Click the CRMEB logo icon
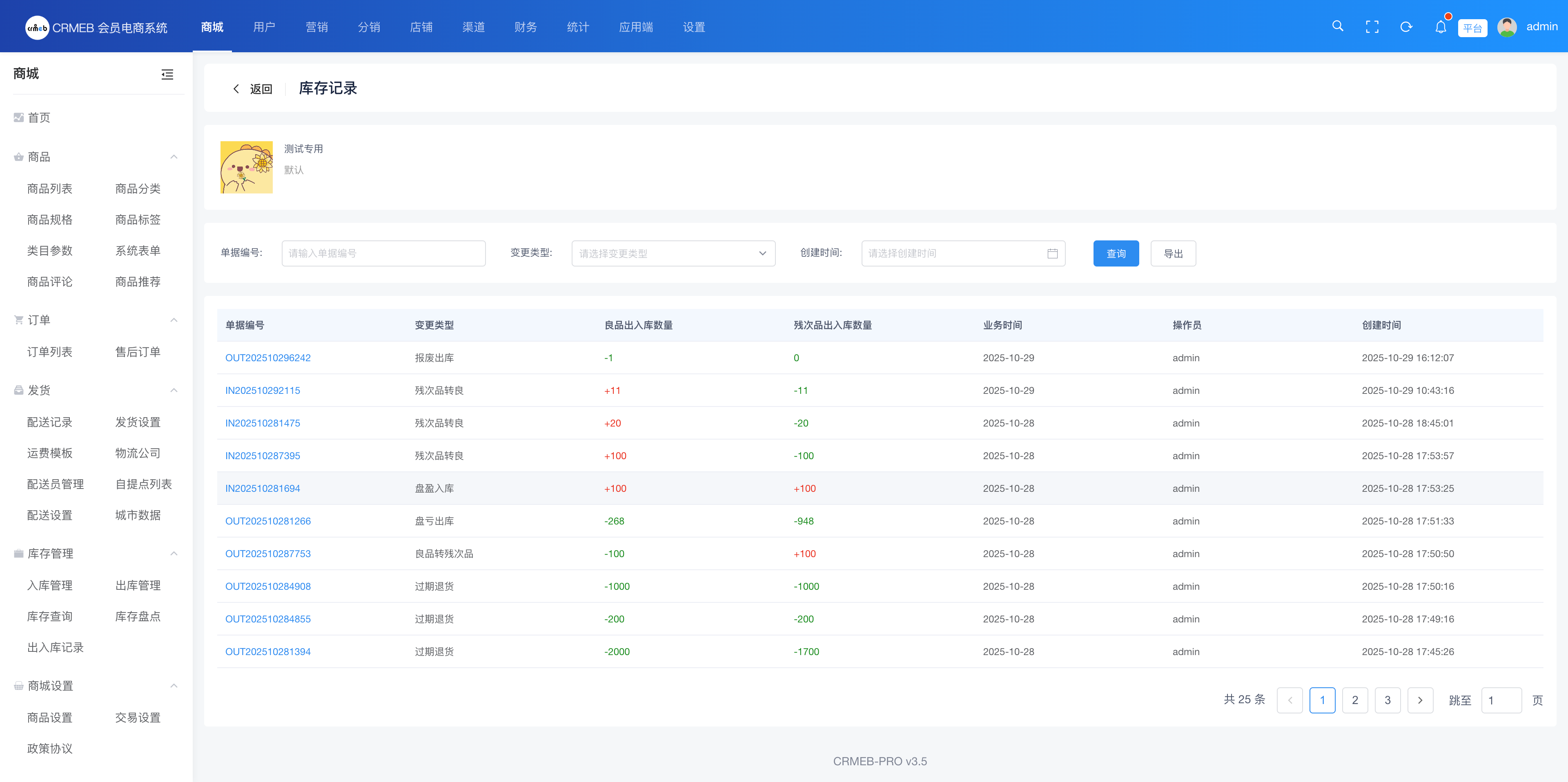 pyautogui.click(x=37, y=27)
